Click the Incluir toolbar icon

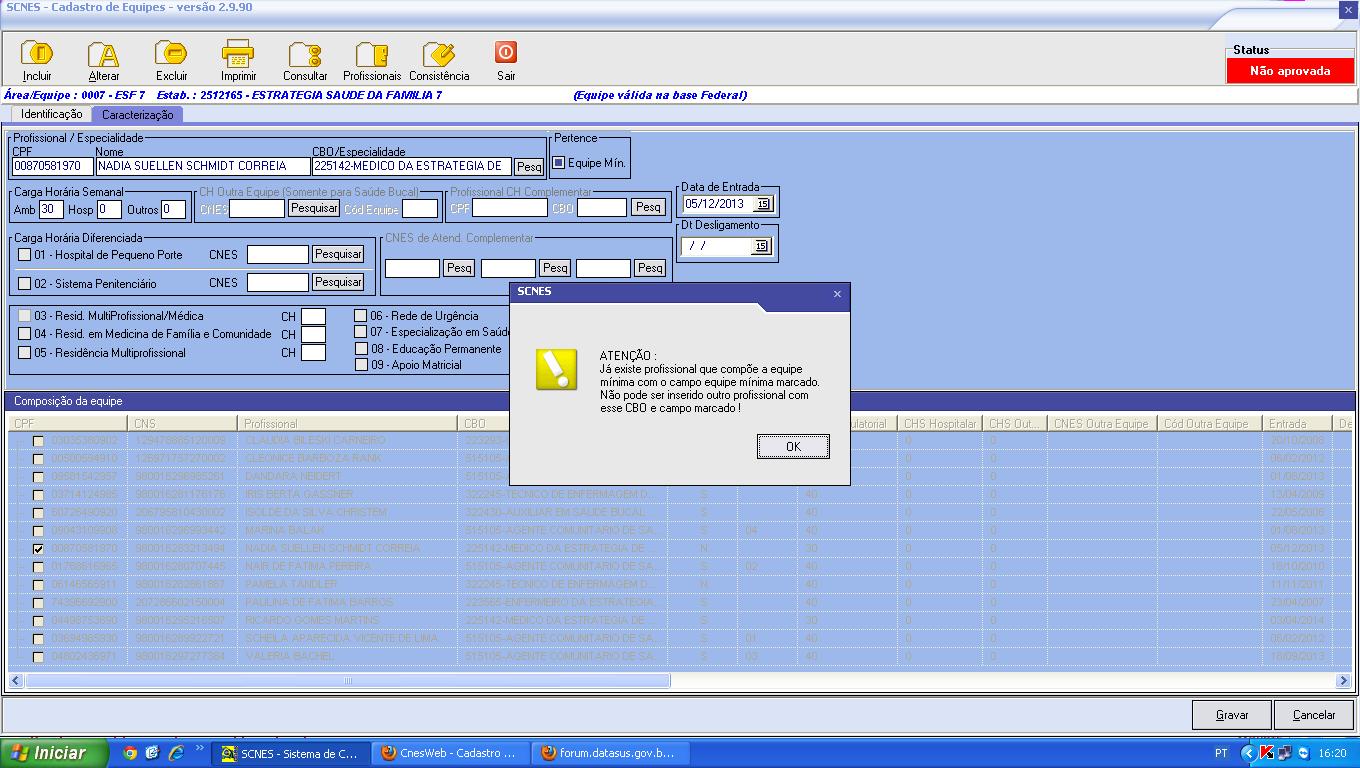point(37,54)
